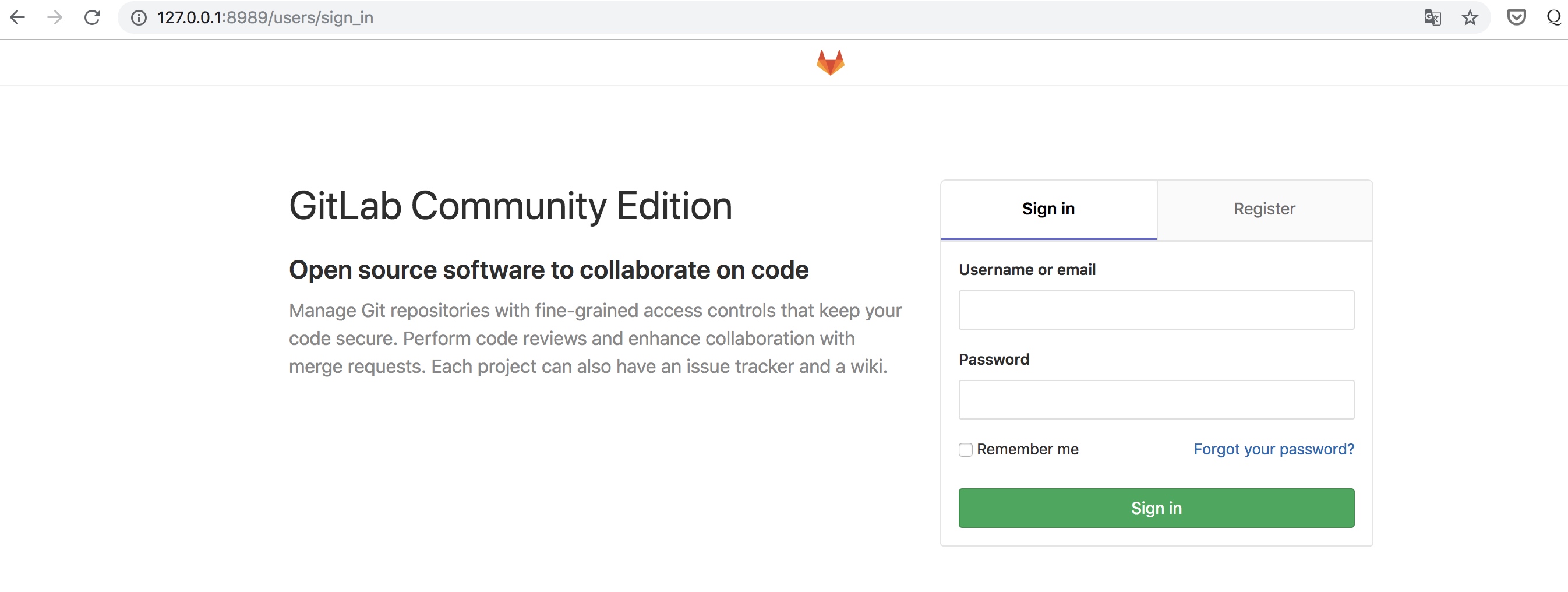The height and width of the screenshot is (592, 1568).
Task: Click the Q extension icon
Action: pos(1555,17)
